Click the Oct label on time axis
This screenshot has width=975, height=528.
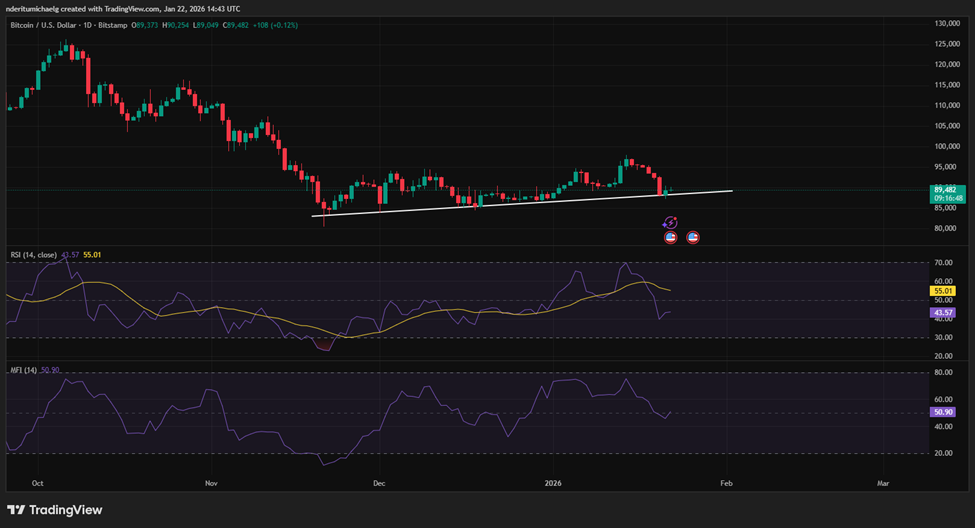37,483
